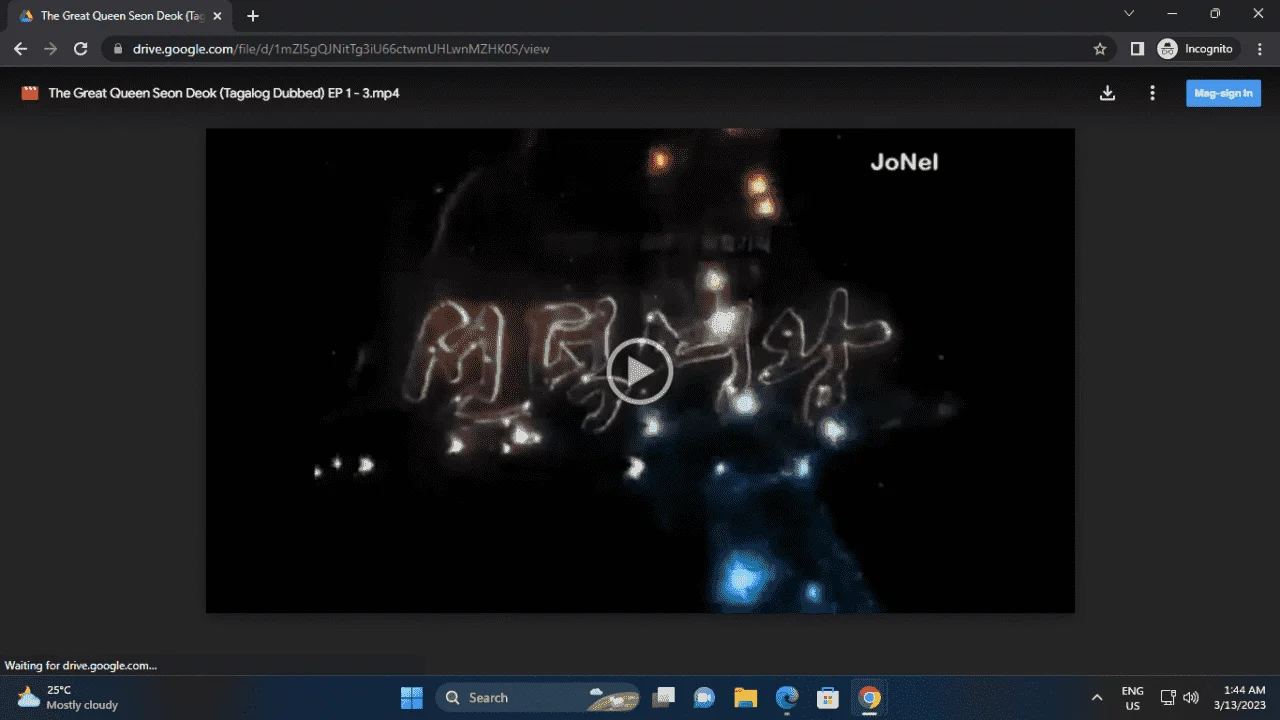This screenshot has width=1280, height=720.
Task: Open the Chat app on taskbar
Action: coord(705,697)
